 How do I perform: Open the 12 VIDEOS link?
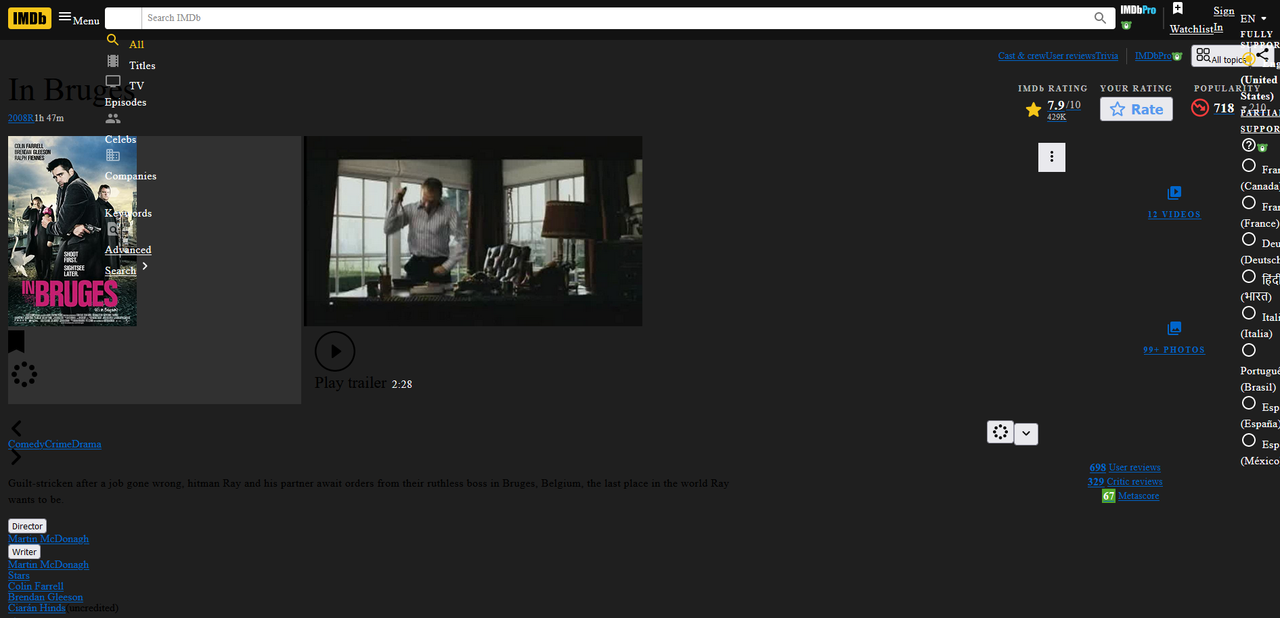tap(1174, 215)
